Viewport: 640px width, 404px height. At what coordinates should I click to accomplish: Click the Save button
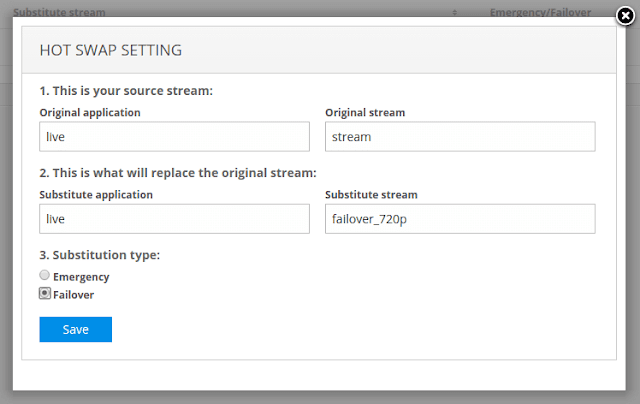(75, 330)
